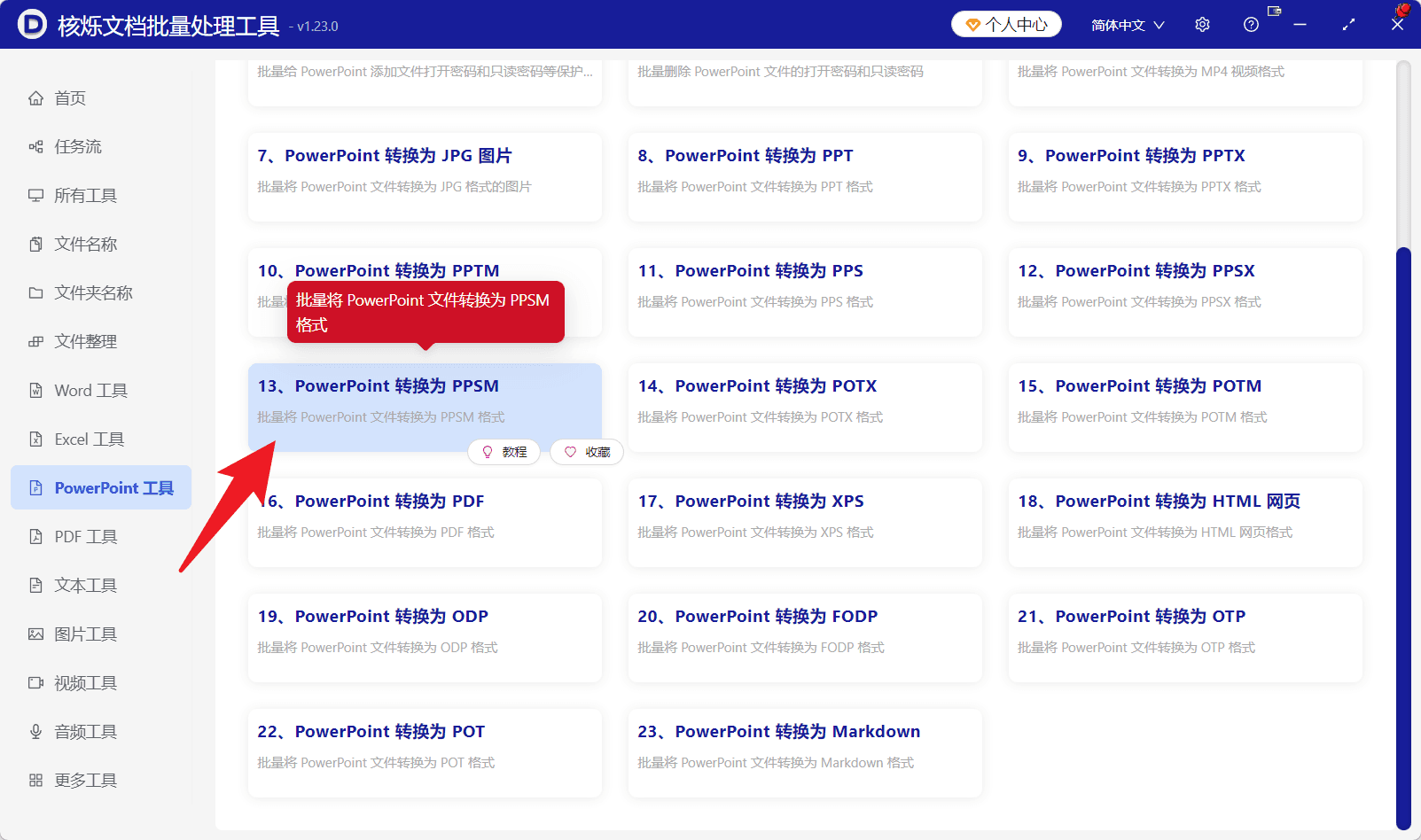Open PowerPoint 转换为 POT card
The image size is (1421, 840).
point(425,753)
